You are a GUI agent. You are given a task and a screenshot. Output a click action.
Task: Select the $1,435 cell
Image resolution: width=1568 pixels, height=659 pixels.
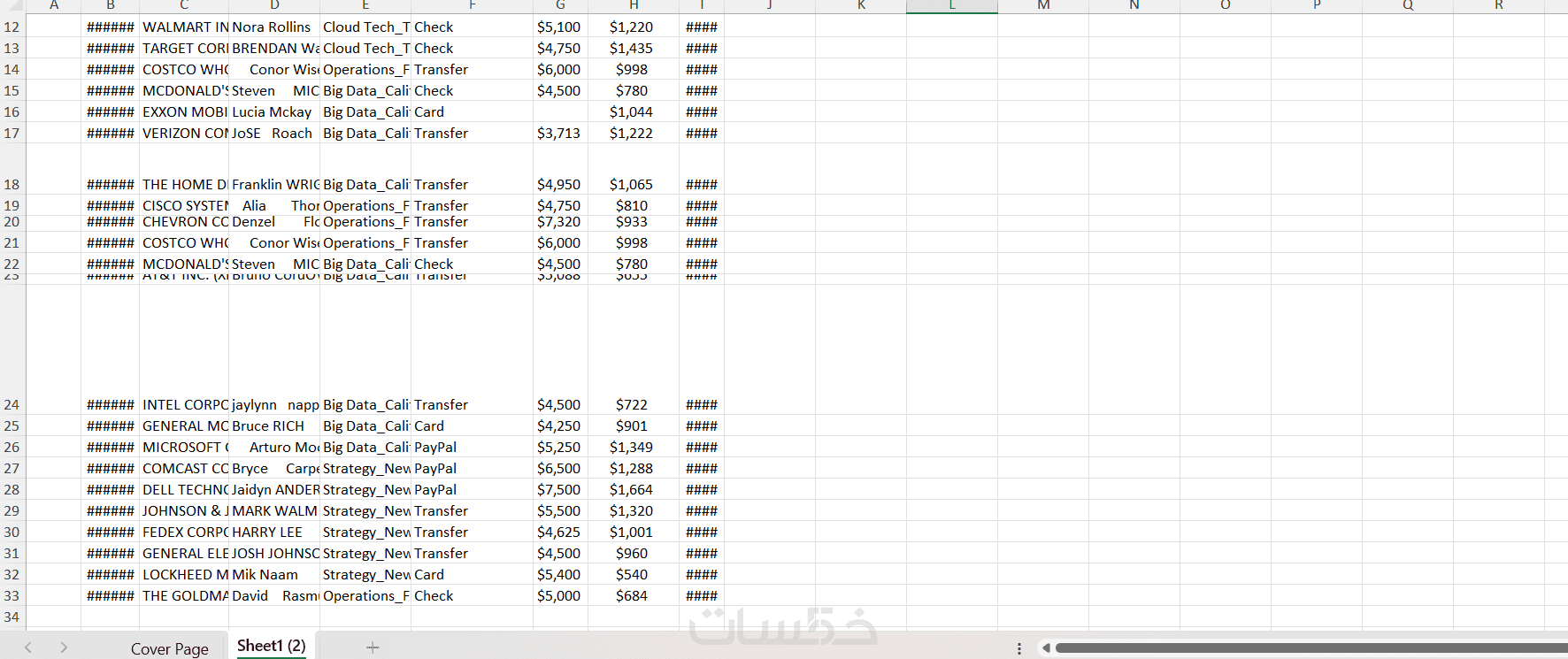(634, 48)
